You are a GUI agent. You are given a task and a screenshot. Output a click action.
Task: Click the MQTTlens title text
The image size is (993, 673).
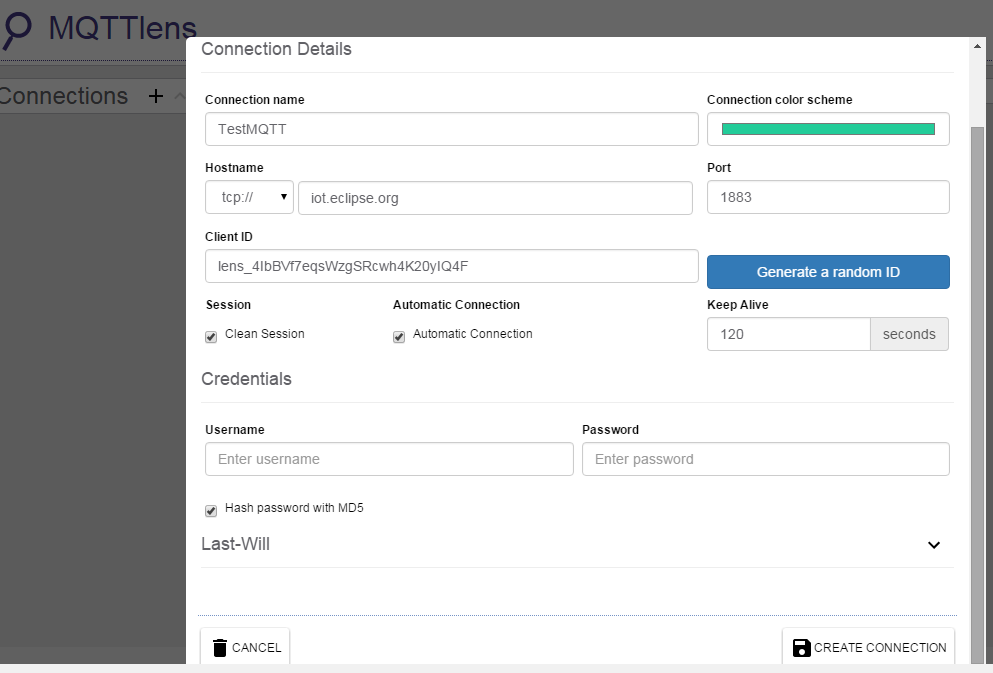[x=123, y=28]
